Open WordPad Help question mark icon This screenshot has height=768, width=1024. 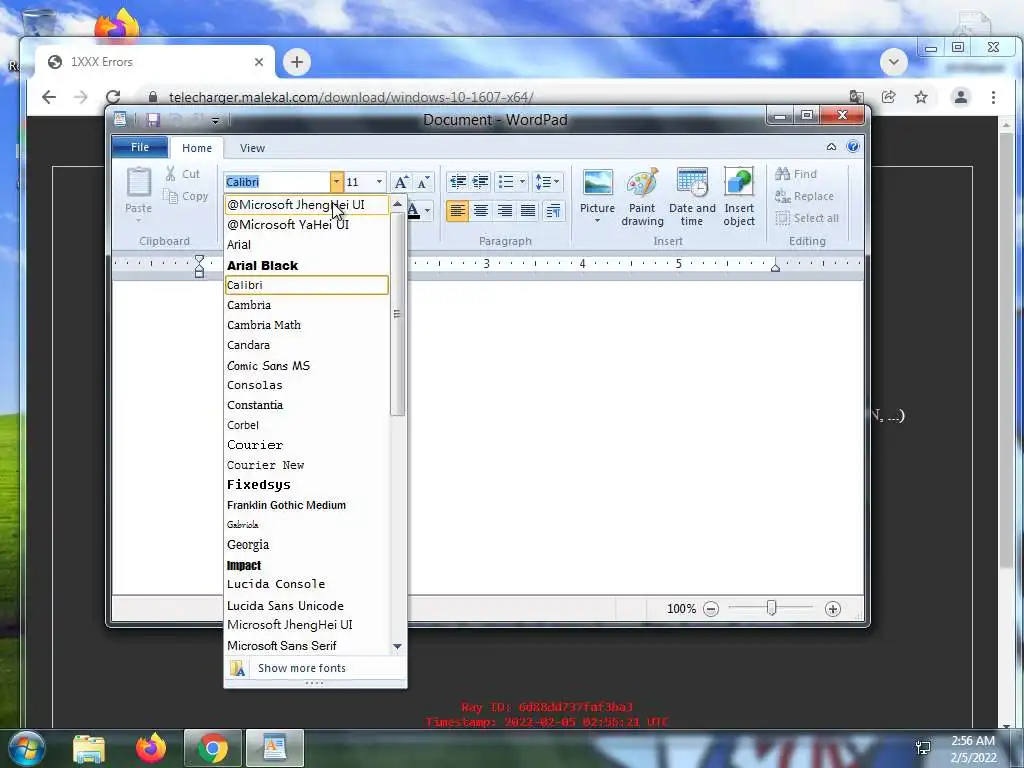pos(853,146)
